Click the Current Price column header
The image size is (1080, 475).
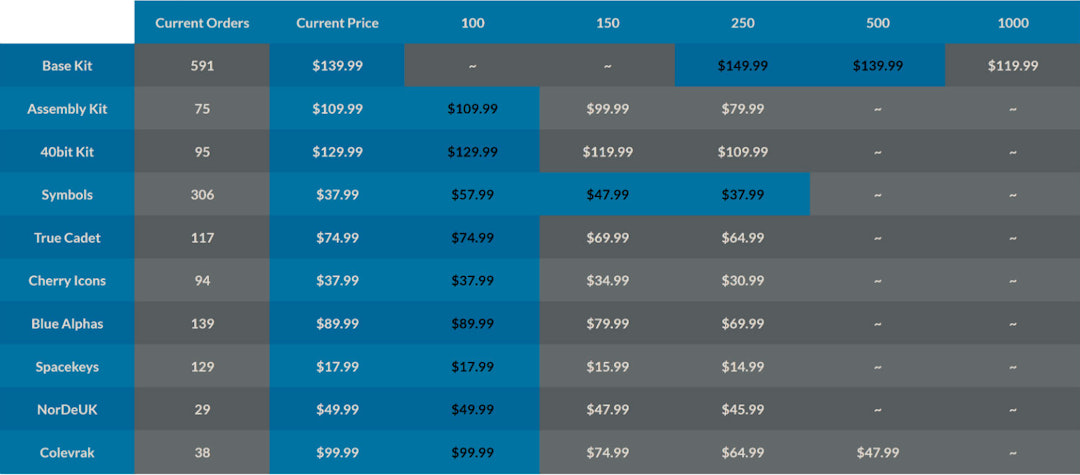coord(337,23)
